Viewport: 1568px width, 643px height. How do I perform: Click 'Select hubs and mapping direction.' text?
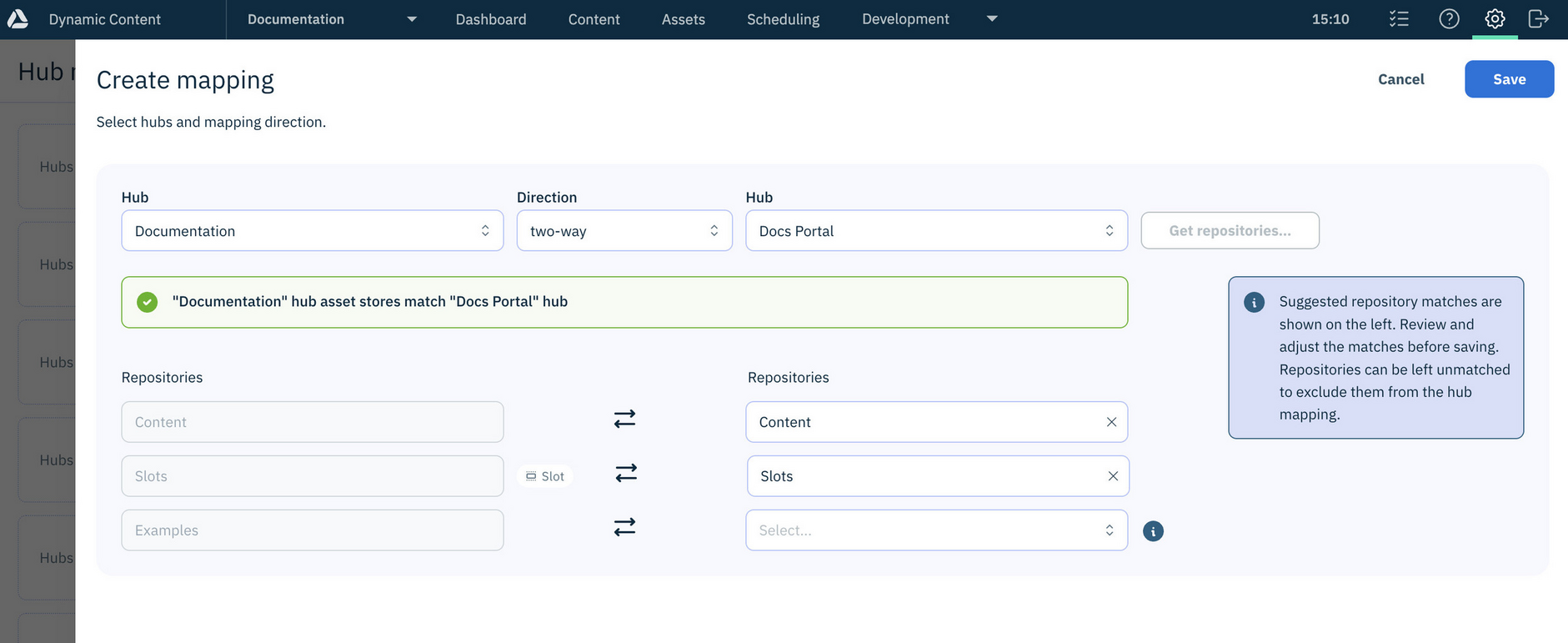click(211, 122)
